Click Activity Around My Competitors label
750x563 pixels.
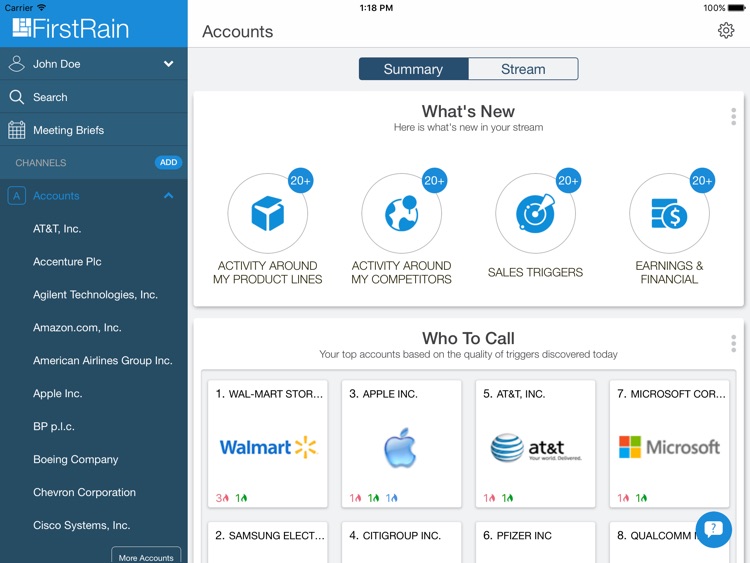pyautogui.click(x=401, y=273)
